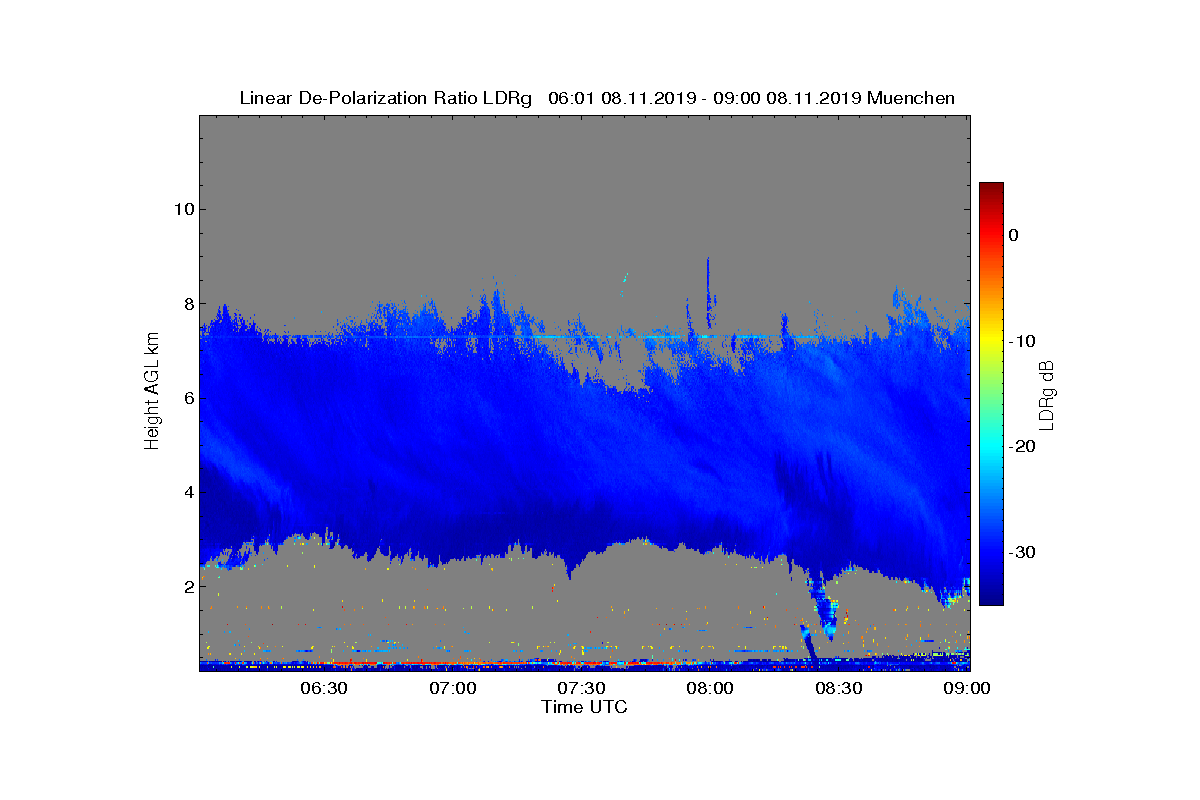
Task: Click the height tick label 4
Action: coord(188,492)
